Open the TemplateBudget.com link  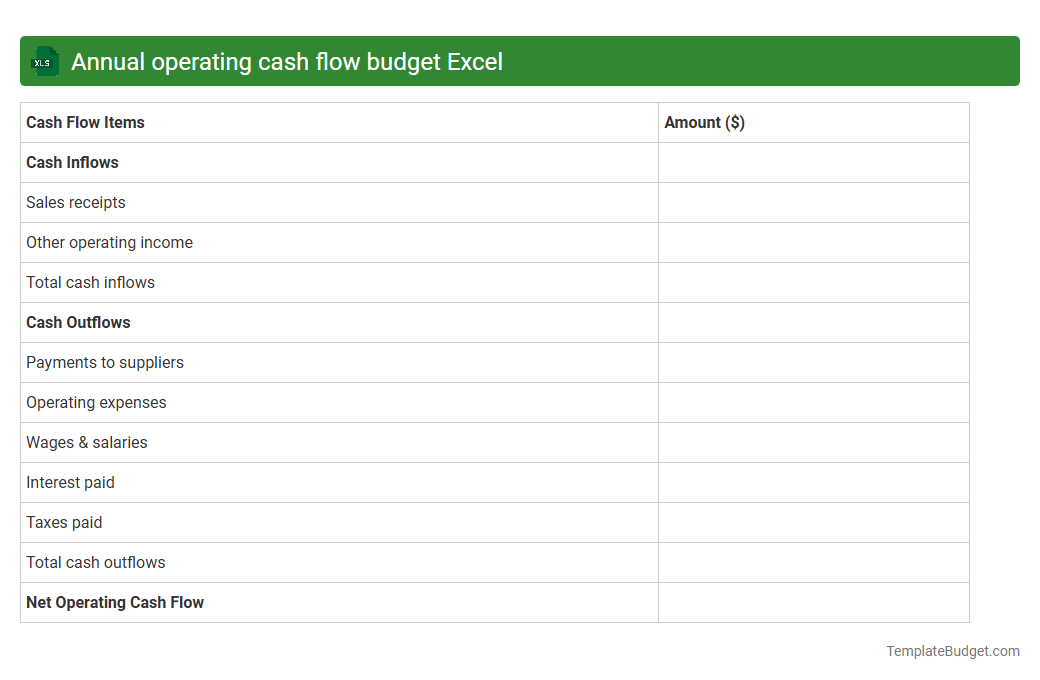click(x=953, y=651)
